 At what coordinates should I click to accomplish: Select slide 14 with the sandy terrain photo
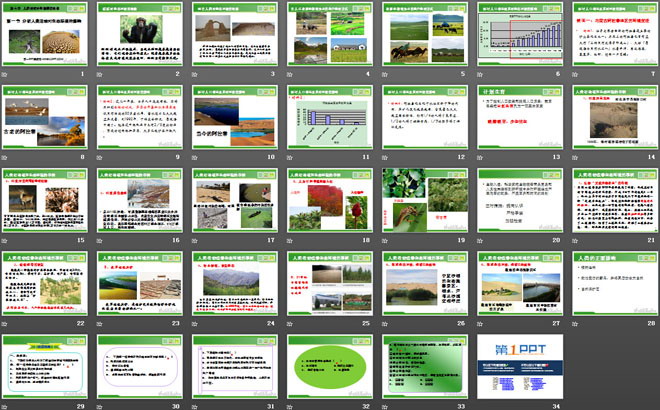coord(616,117)
